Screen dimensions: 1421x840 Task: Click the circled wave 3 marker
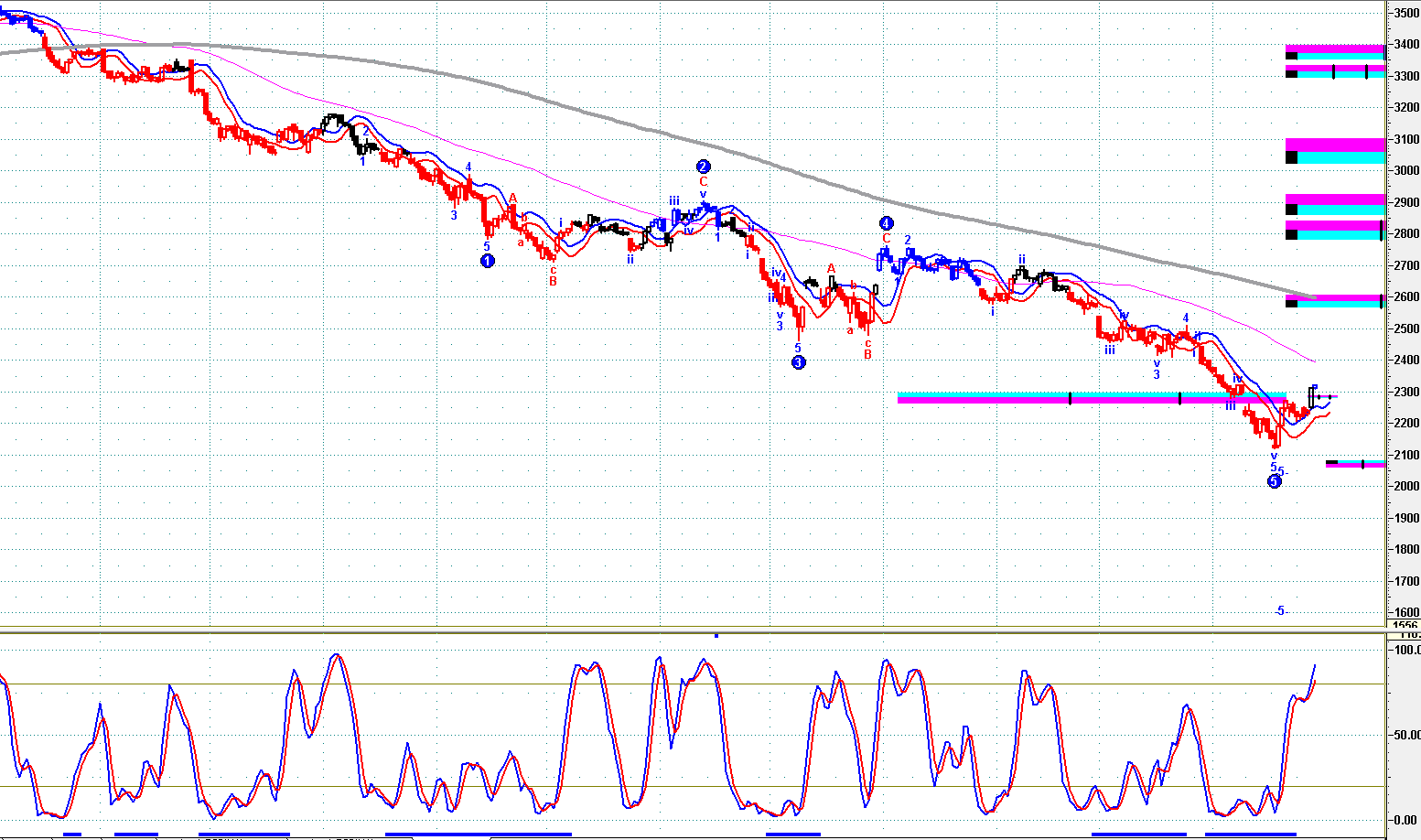[x=798, y=362]
